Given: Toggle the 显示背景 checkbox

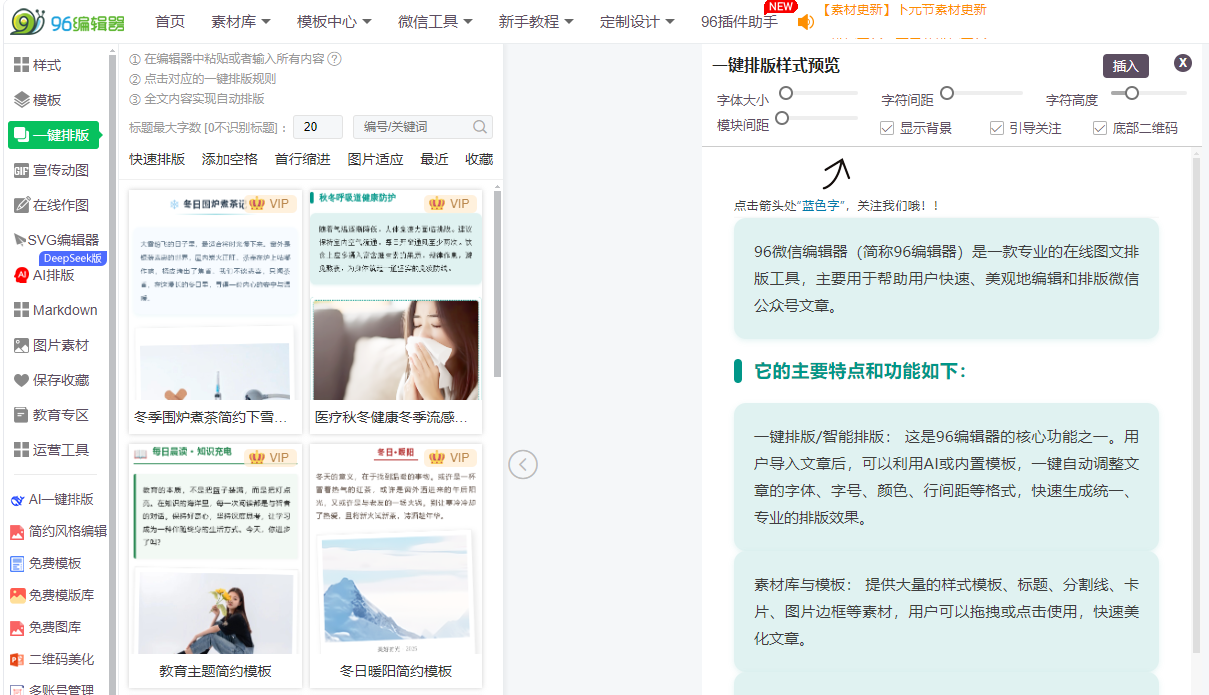Looking at the screenshot, I should pyautogui.click(x=887, y=128).
